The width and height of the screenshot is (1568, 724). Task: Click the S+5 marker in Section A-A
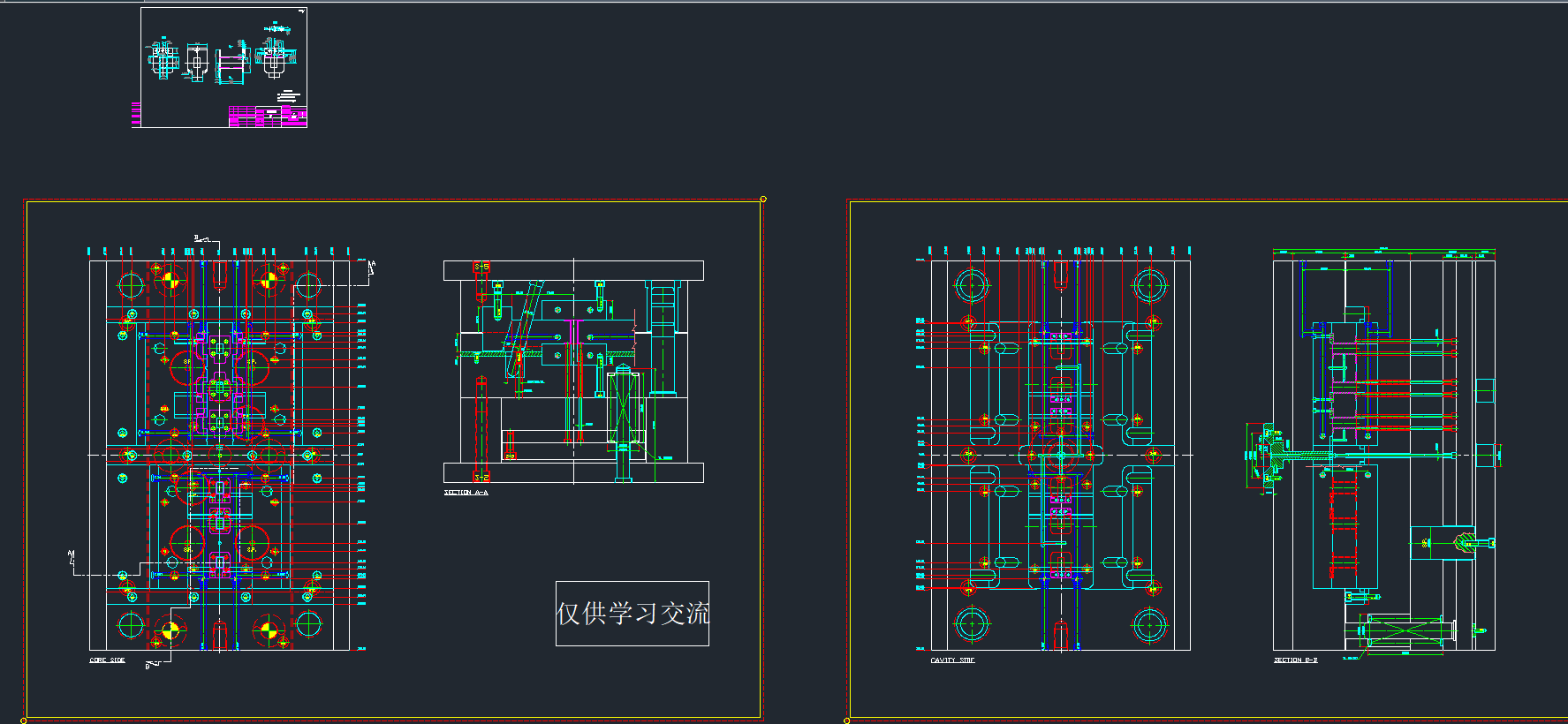pyautogui.click(x=481, y=267)
